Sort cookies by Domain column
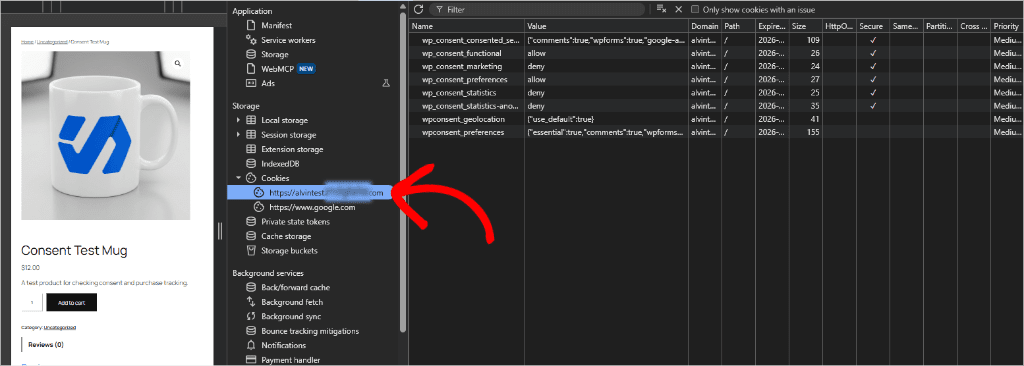Image resolution: width=1024 pixels, height=366 pixels. point(705,26)
